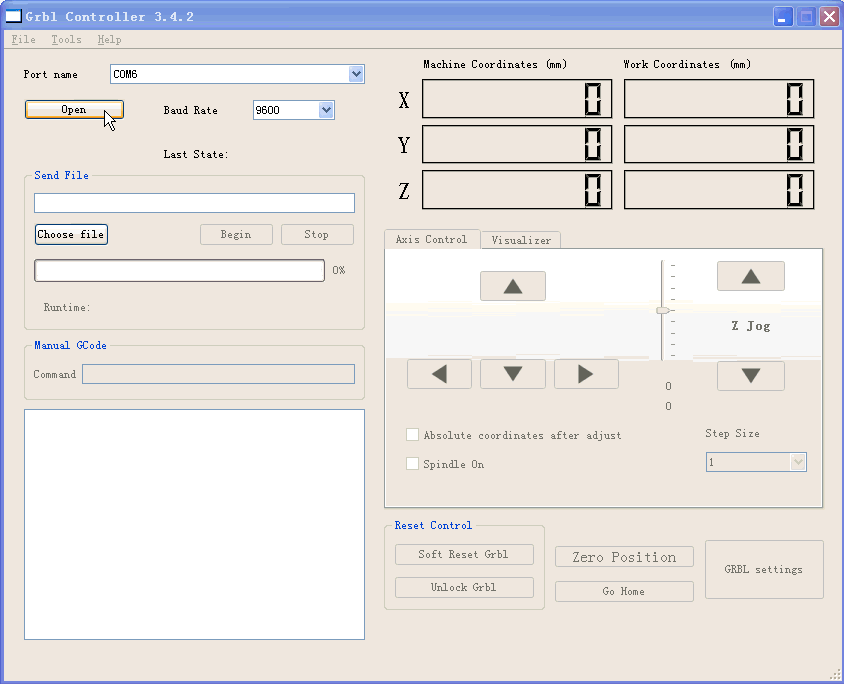Open the Tools menu
This screenshot has height=684, width=844.
click(x=66, y=39)
